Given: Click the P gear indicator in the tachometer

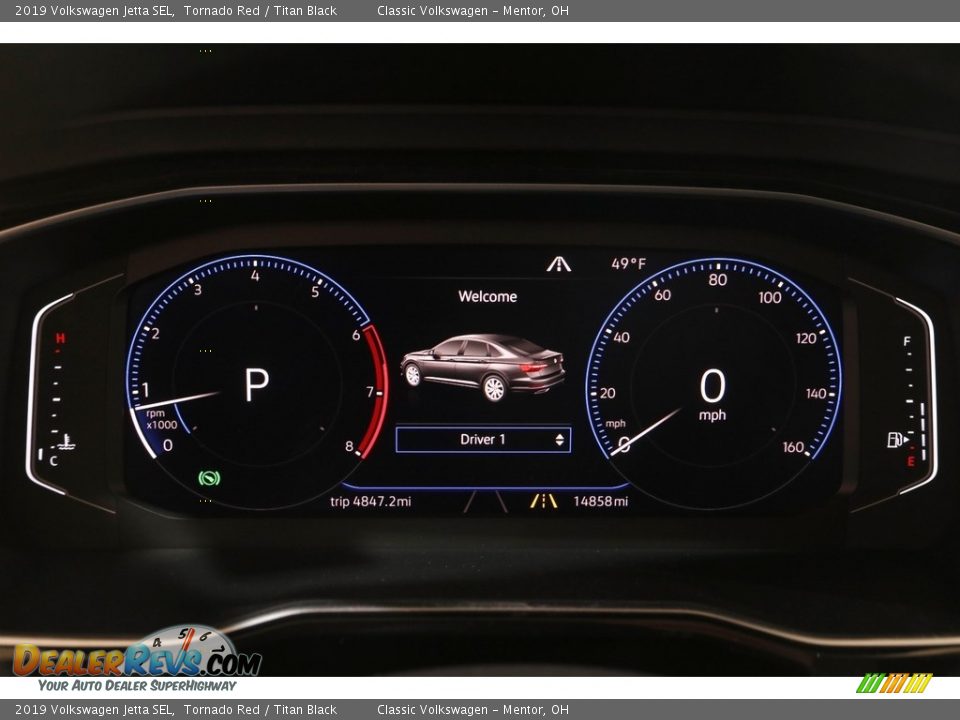Looking at the screenshot, I should coord(257,385).
